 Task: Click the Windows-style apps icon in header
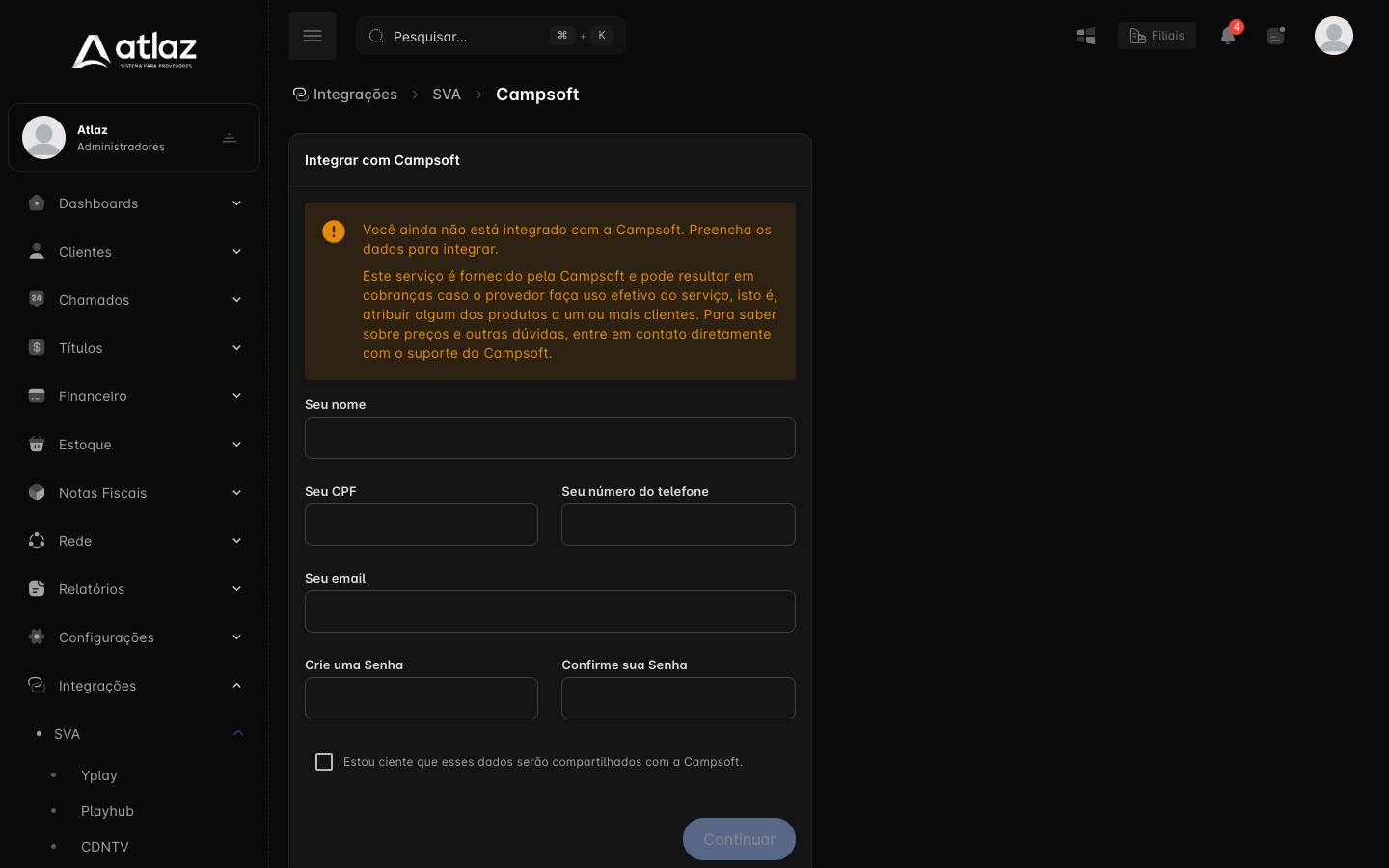tap(1086, 36)
